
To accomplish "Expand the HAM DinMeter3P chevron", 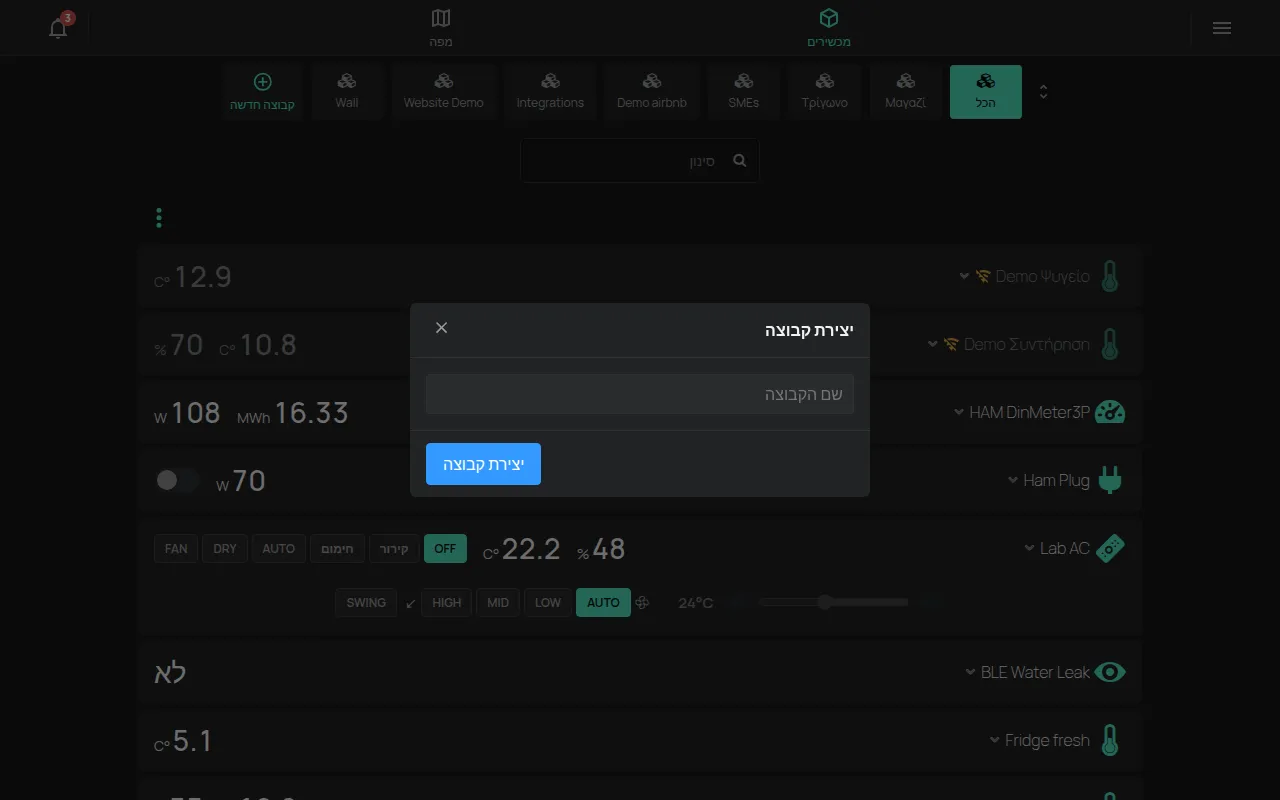I will coord(958,412).
